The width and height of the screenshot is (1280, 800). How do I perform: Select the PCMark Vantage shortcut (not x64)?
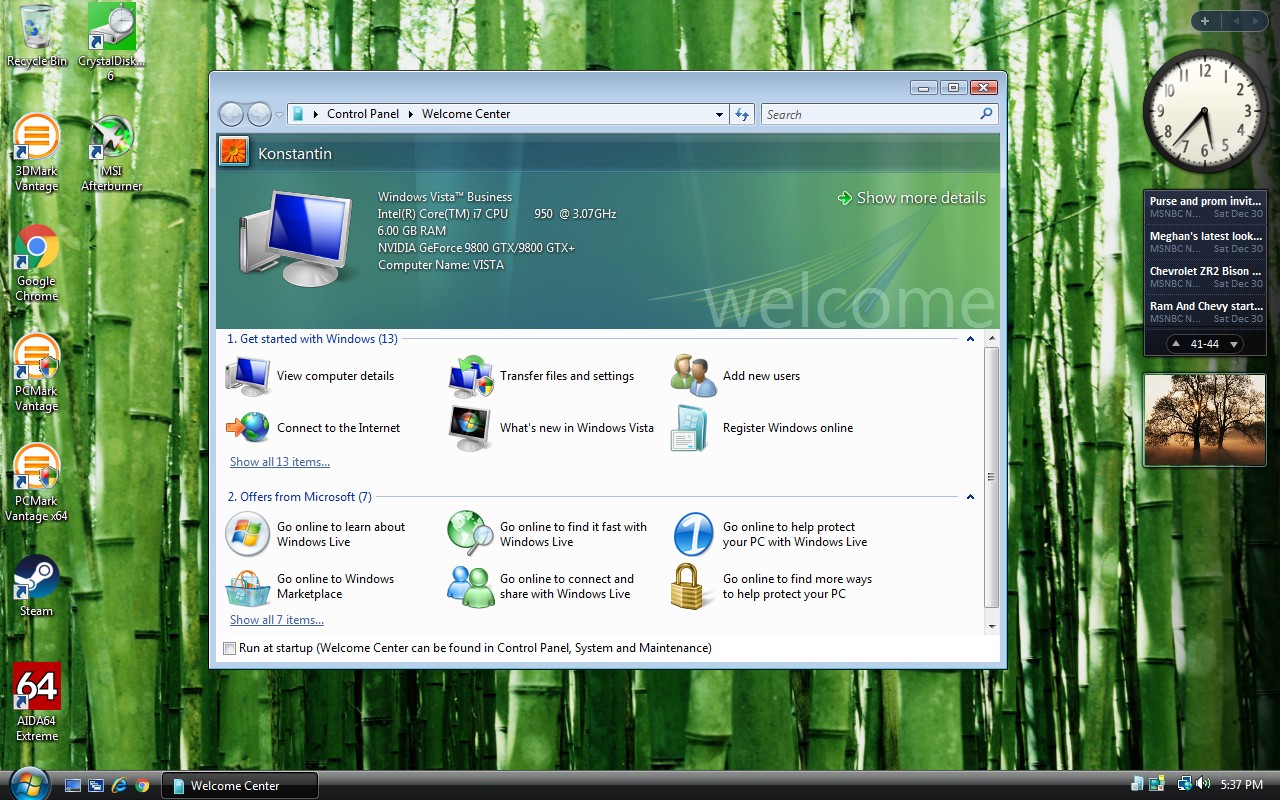(x=37, y=373)
